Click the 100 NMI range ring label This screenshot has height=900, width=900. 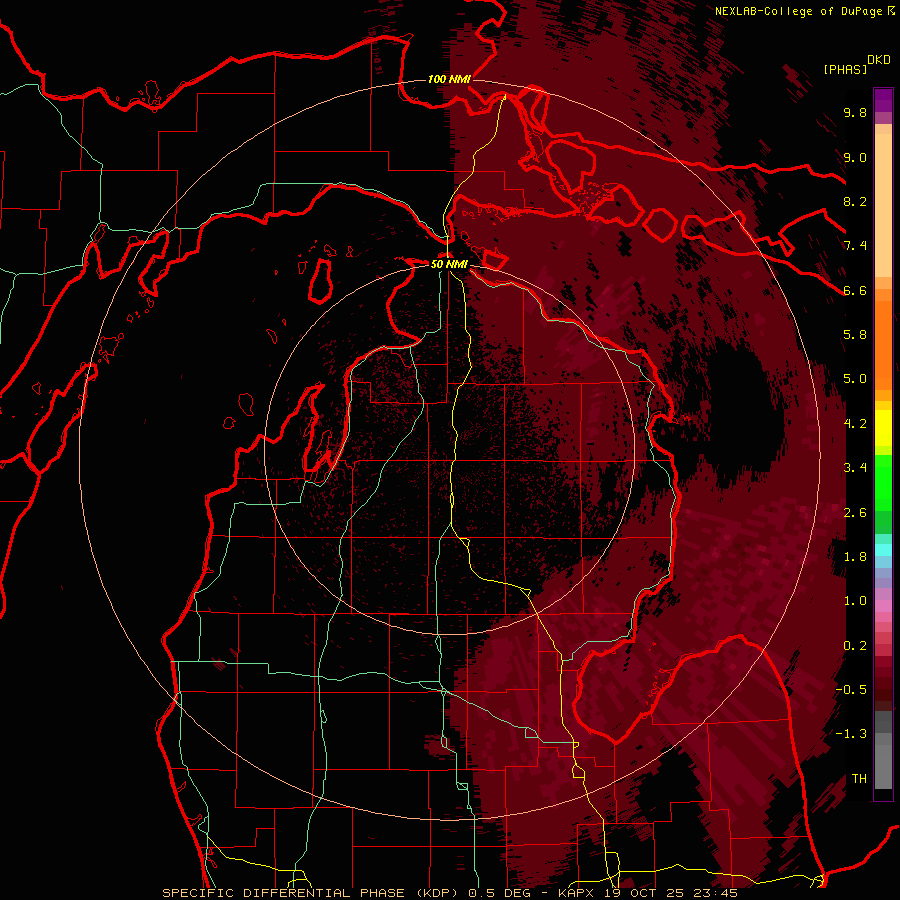[x=449, y=79]
